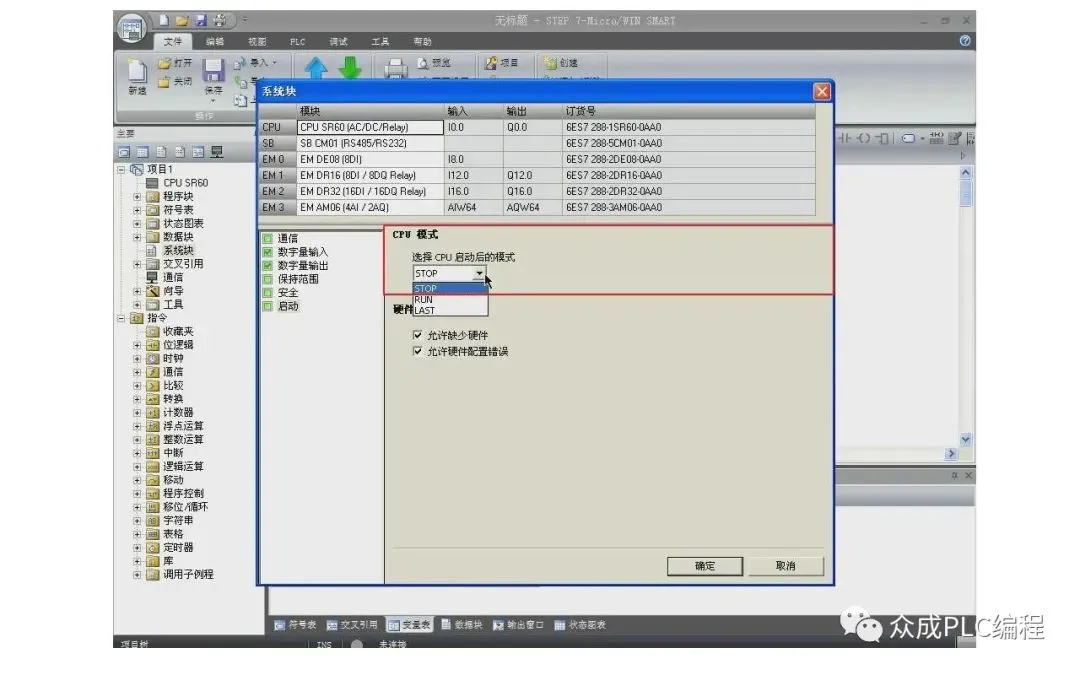
Task: Uncheck the 允许缺少硬件 option
Action: (x=417, y=335)
